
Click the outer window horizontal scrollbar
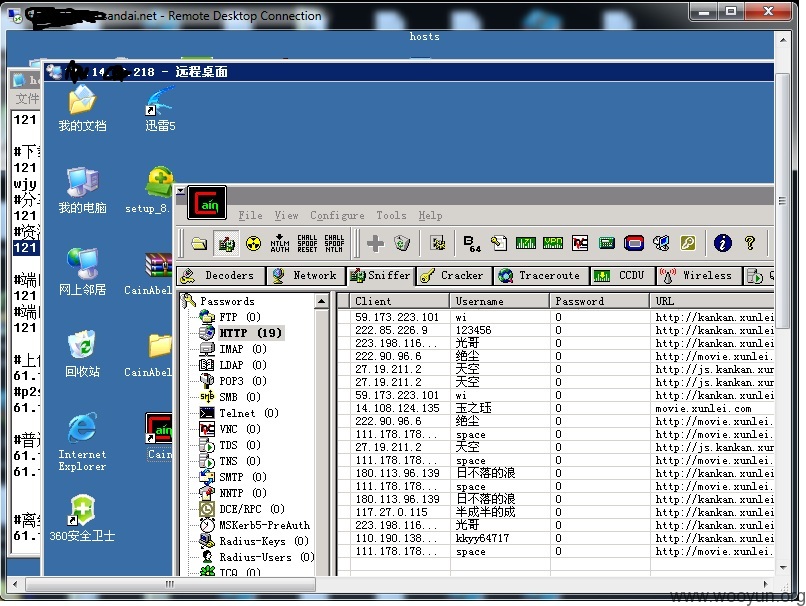coord(170,584)
